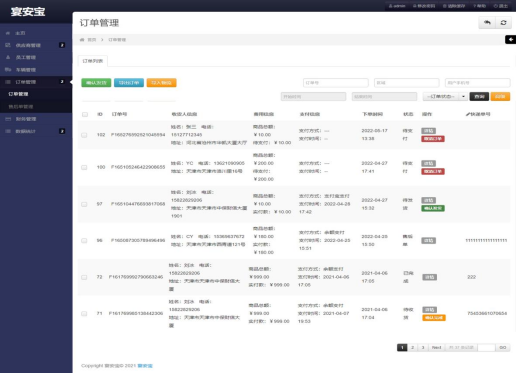Focus the 用户手机号 search input
Viewport: 516px width, 373px height.
477,83
